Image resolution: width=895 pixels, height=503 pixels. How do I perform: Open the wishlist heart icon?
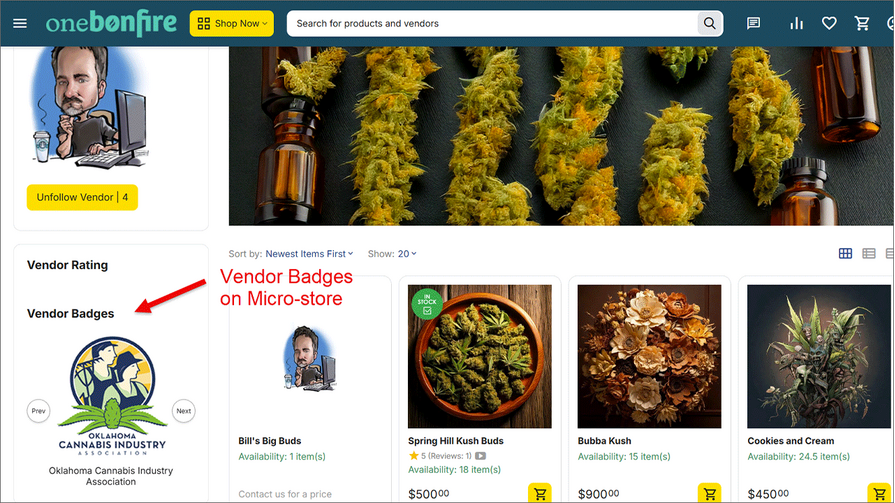pyautogui.click(x=829, y=23)
